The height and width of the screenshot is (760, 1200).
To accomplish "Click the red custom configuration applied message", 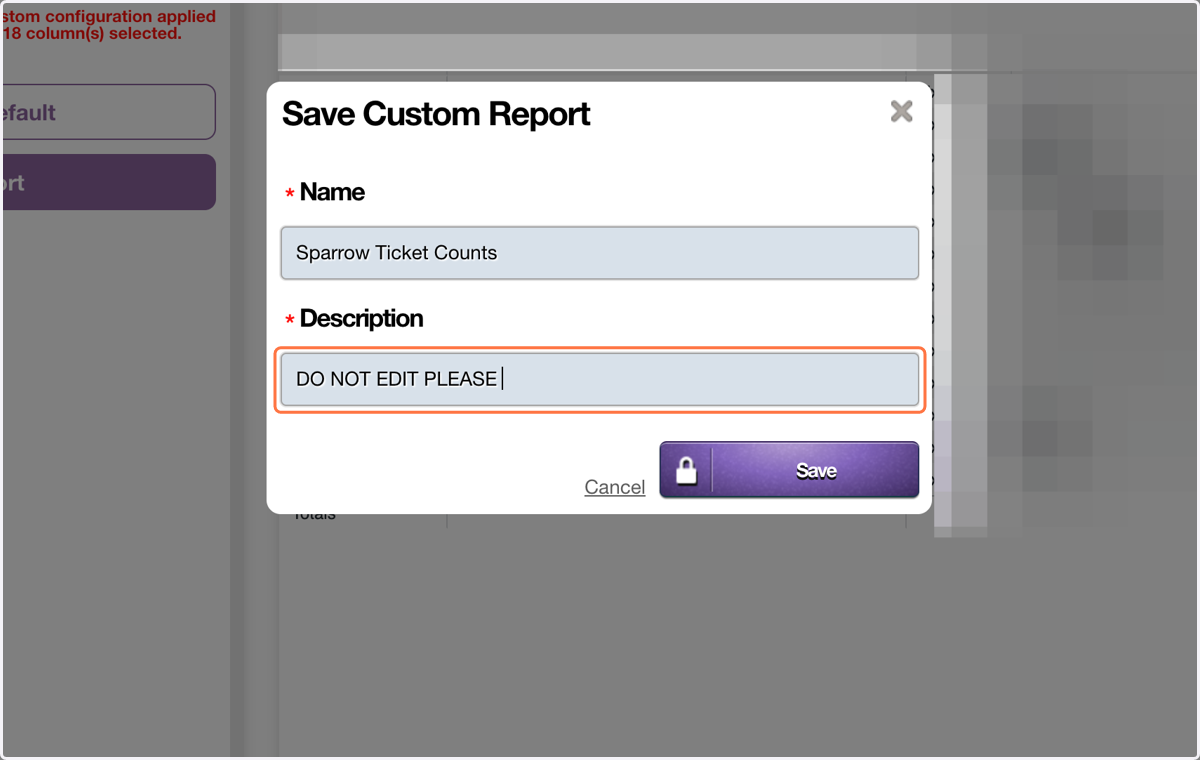I will click(x=108, y=25).
